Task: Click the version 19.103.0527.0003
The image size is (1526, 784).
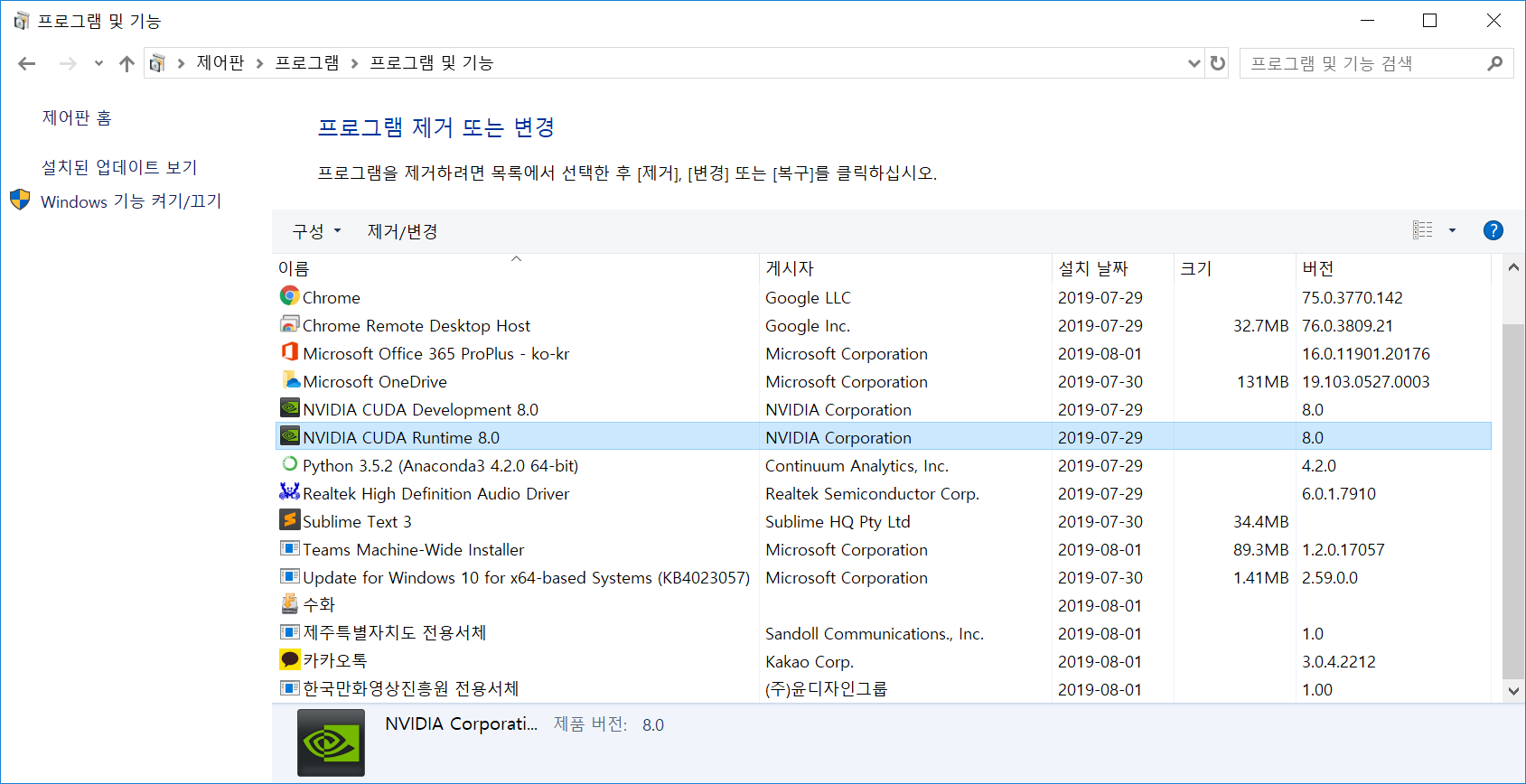Action: click(x=1366, y=381)
